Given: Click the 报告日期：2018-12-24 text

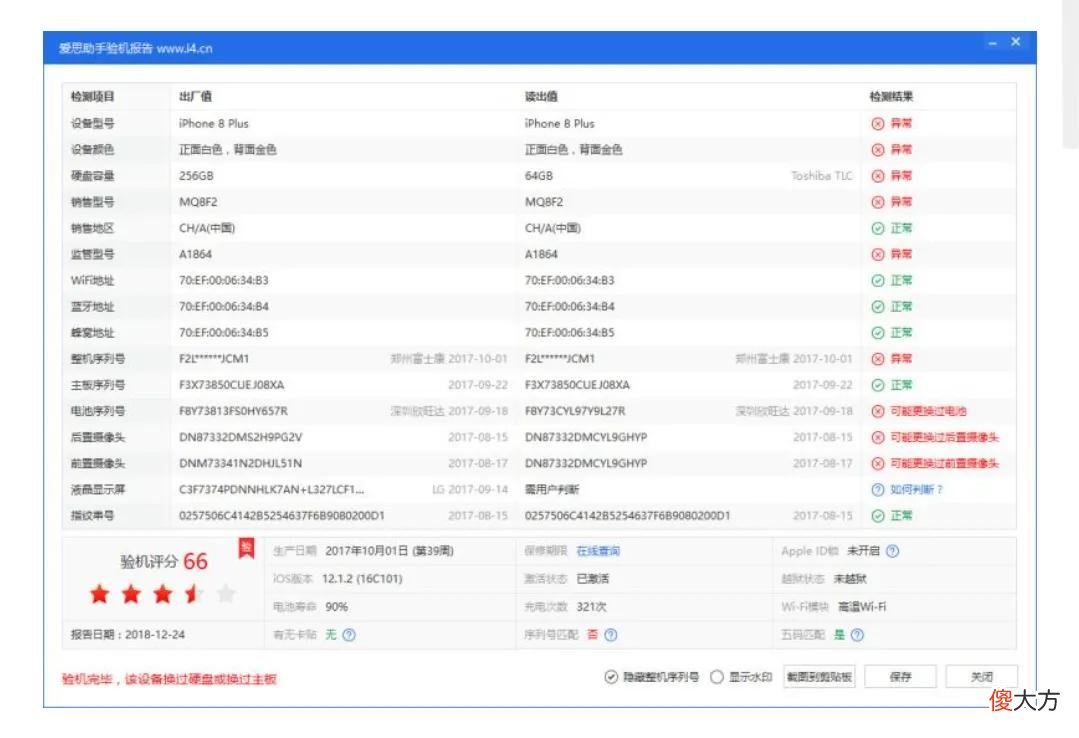Looking at the screenshot, I should click(x=128, y=635).
